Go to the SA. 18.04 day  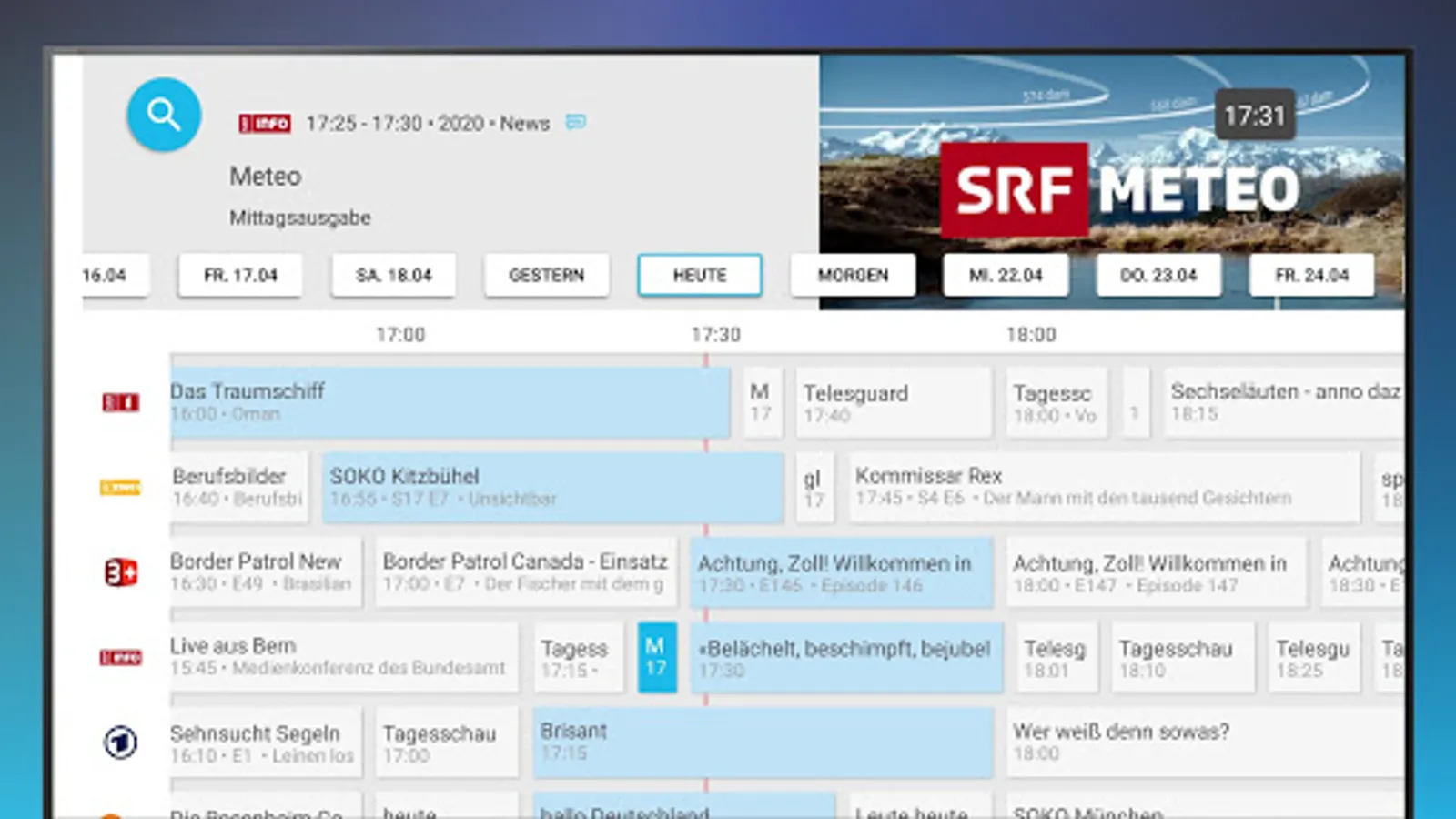(x=393, y=275)
